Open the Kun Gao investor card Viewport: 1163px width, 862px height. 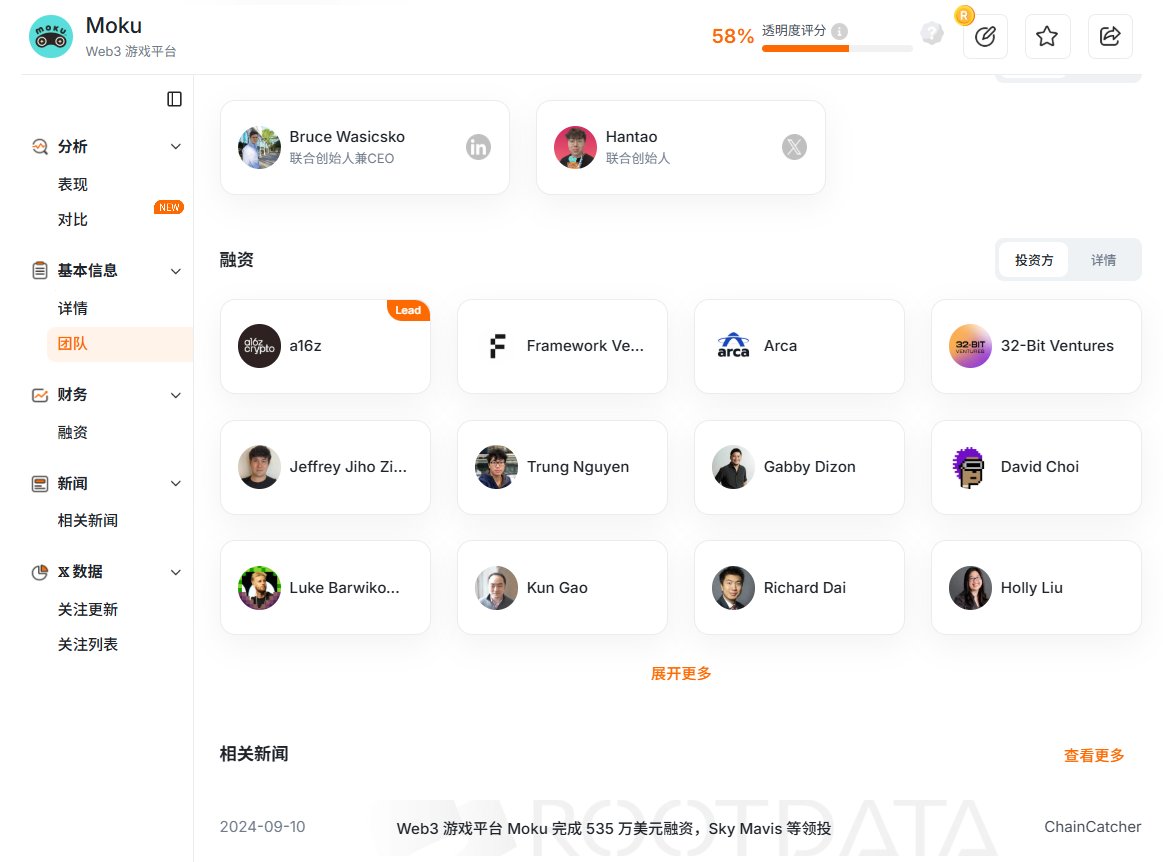click(562, 588)
